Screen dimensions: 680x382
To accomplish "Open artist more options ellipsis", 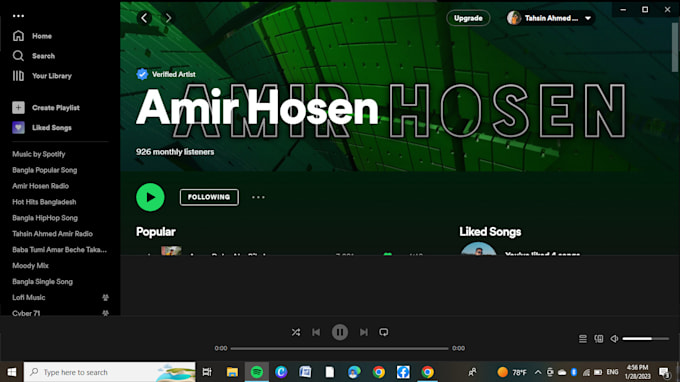I will [258, 197].
